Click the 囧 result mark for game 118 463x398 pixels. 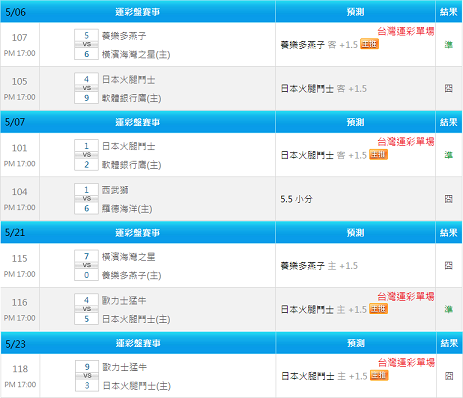point(449,376)
